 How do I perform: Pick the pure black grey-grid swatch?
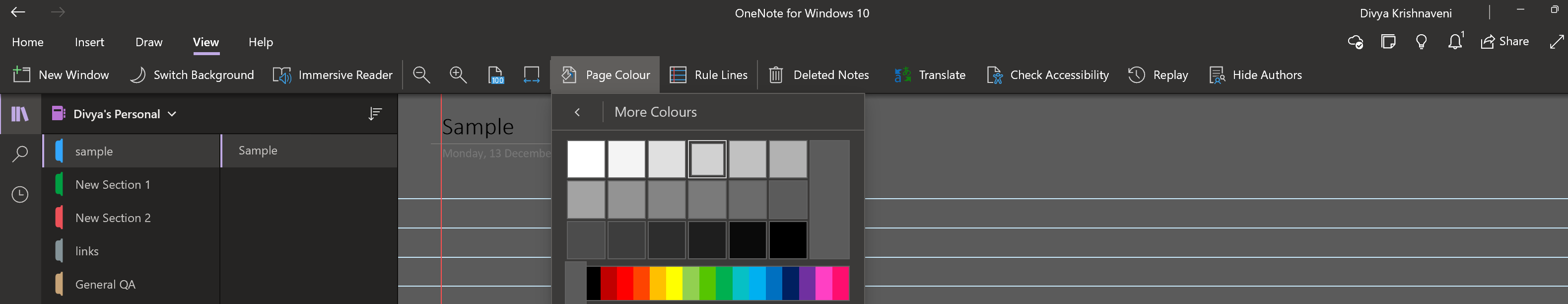pos(788,240)
